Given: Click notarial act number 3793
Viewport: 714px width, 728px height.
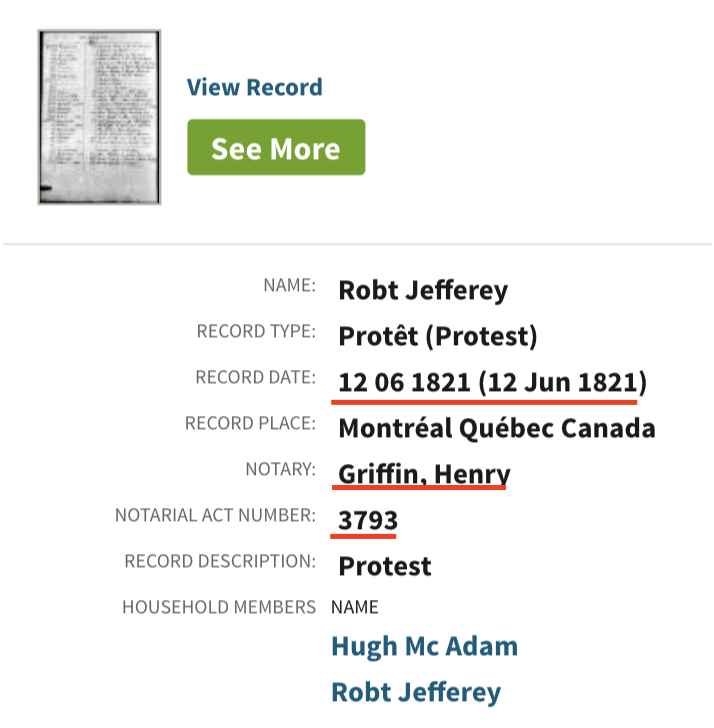Looking at the screenshot, I should click(368, 520).
